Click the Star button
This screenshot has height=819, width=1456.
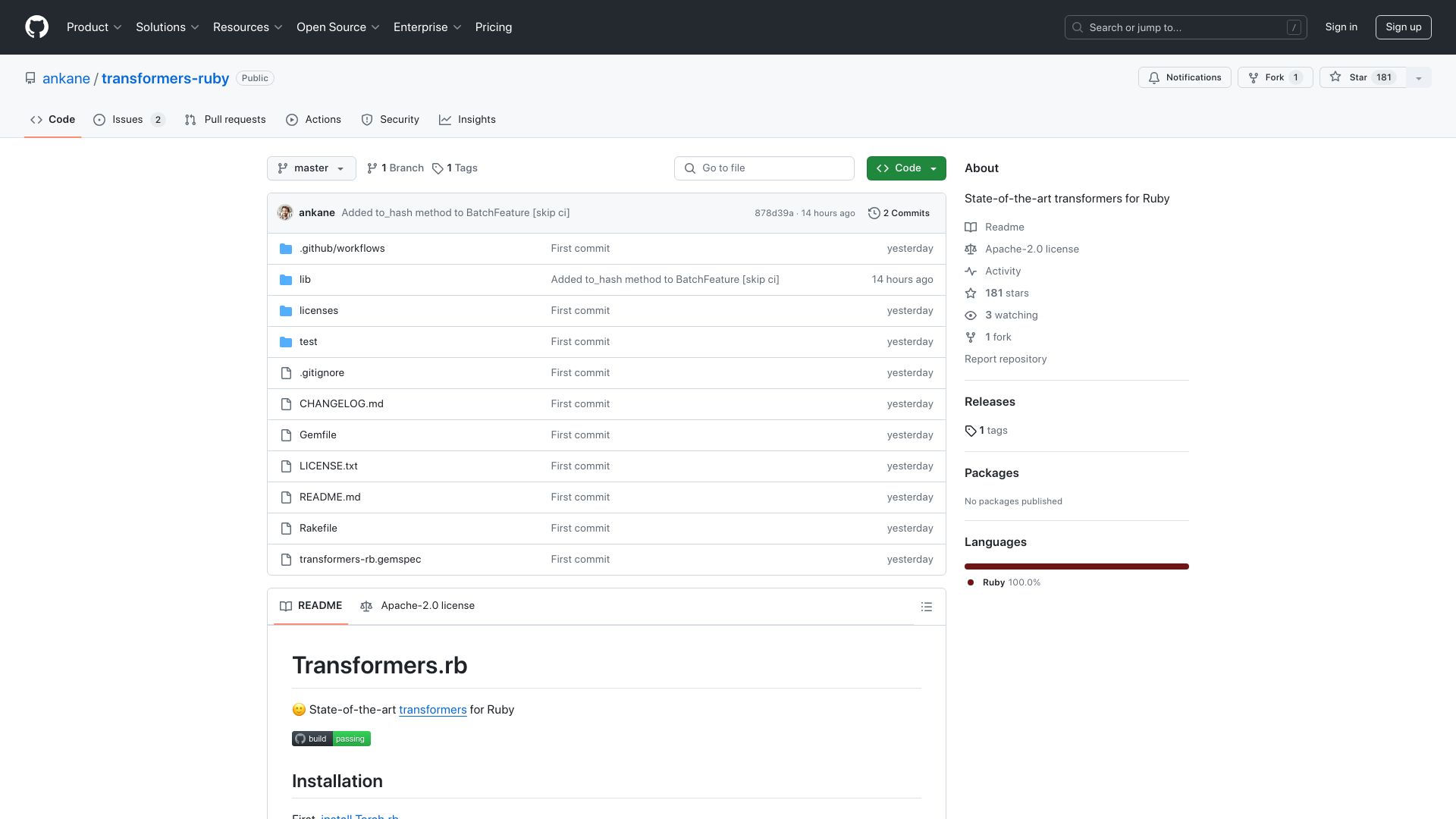(x=1363, y=77)
